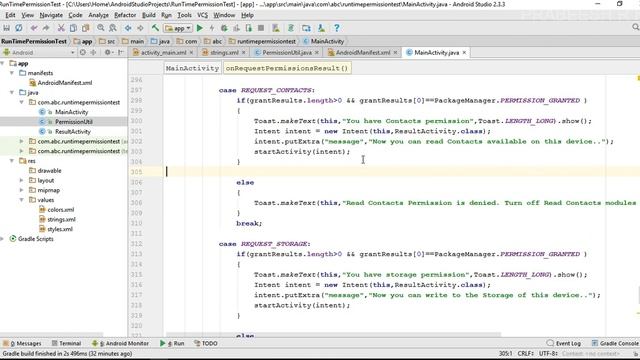Click the MainActivity class breadcrumb in editor
Viewport: 640px width, 360px height.
192,68
